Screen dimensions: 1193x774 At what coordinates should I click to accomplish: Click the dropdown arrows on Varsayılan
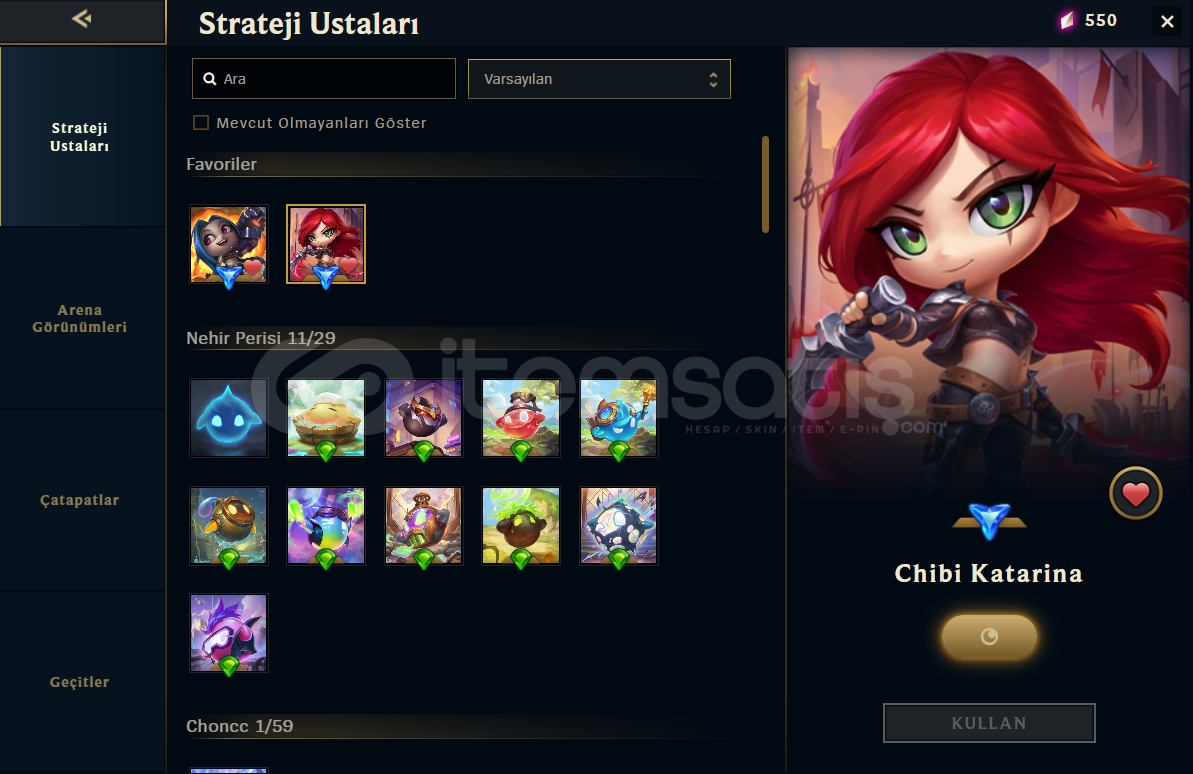[713, 79]
